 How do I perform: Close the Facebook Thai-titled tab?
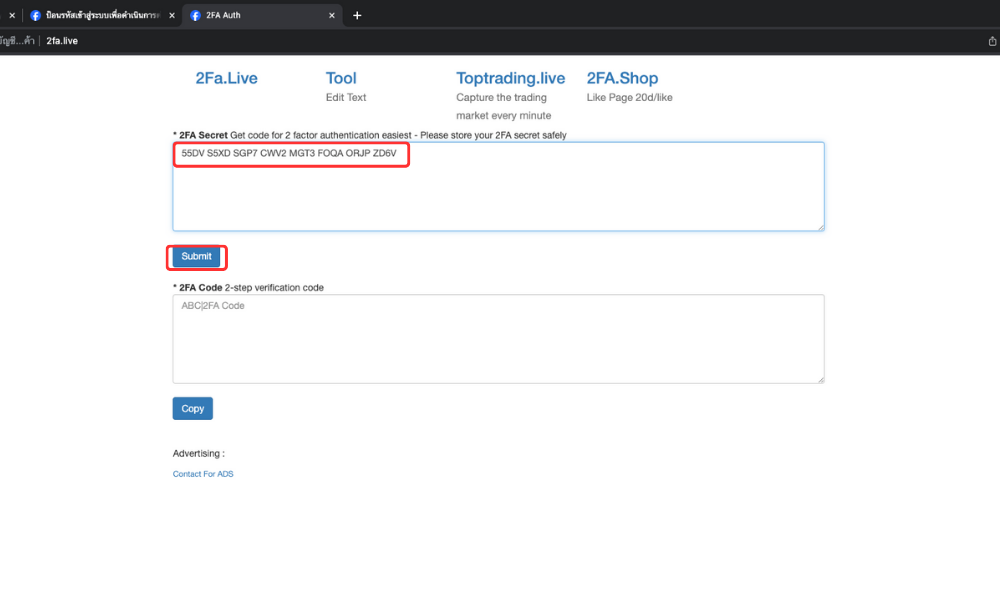coord(172,15)
